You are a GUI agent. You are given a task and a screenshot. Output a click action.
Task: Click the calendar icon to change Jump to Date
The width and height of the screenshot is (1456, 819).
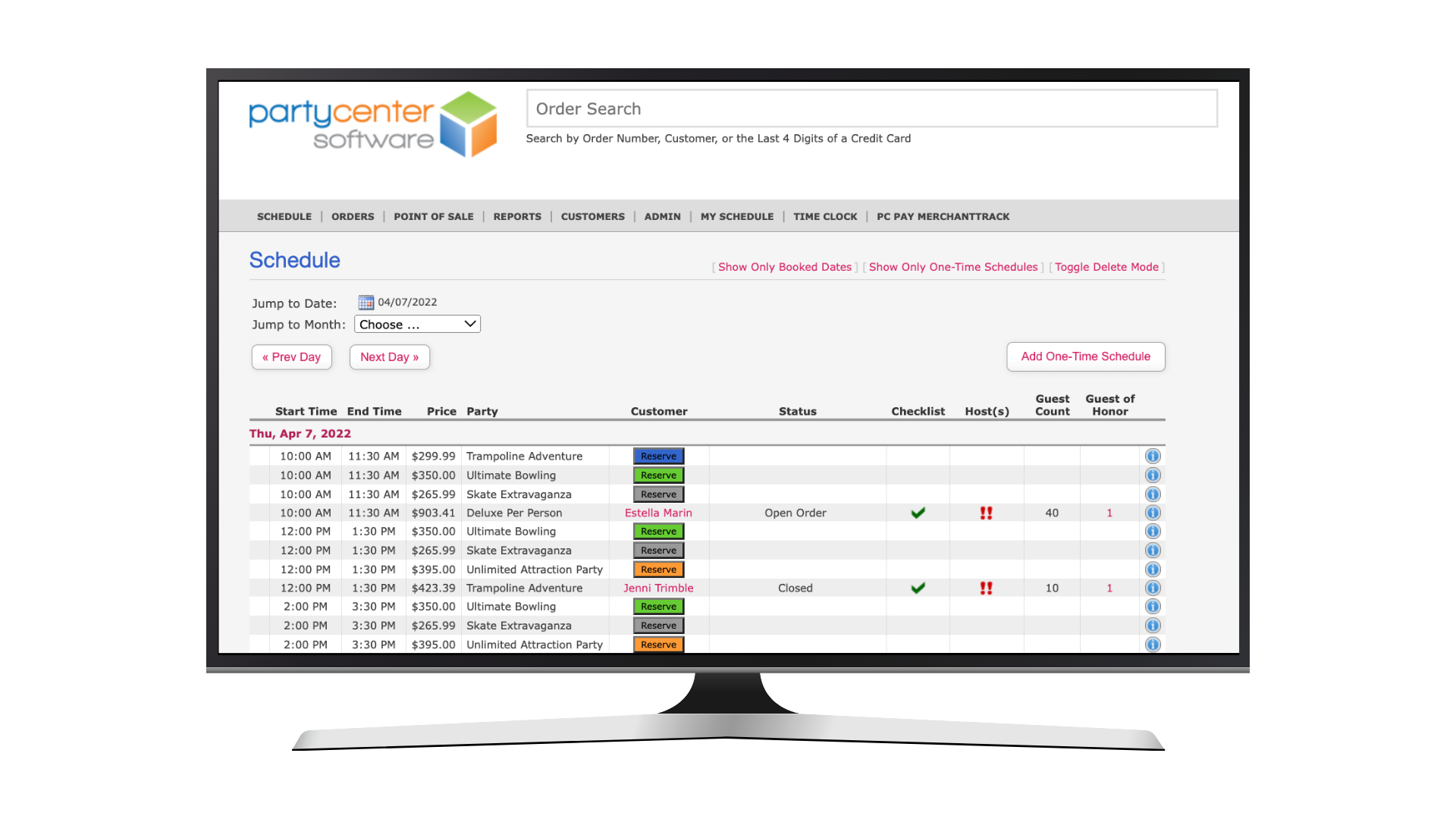(x=365, y=302)
